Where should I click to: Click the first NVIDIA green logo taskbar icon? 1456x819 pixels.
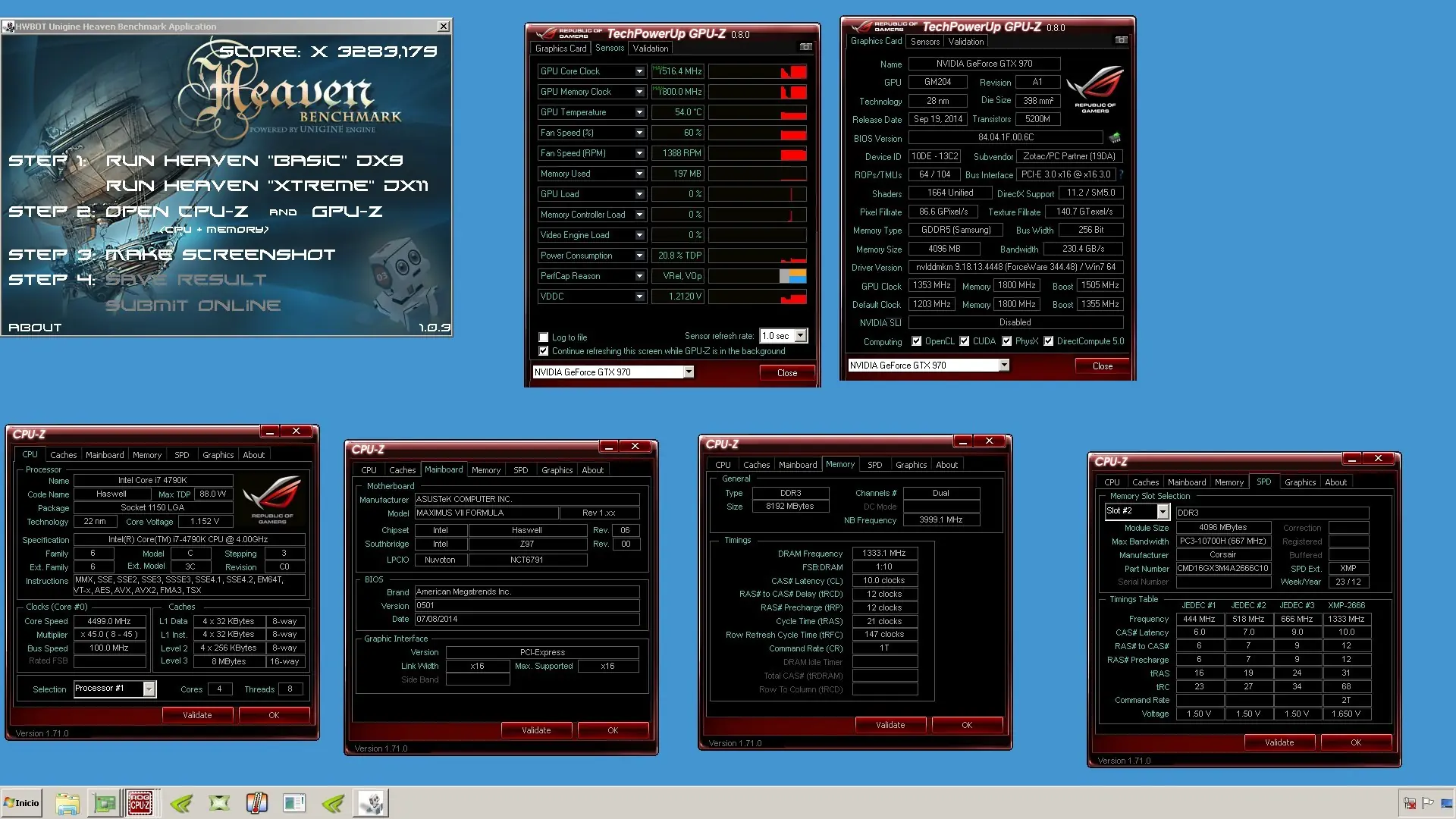[181, 803]
